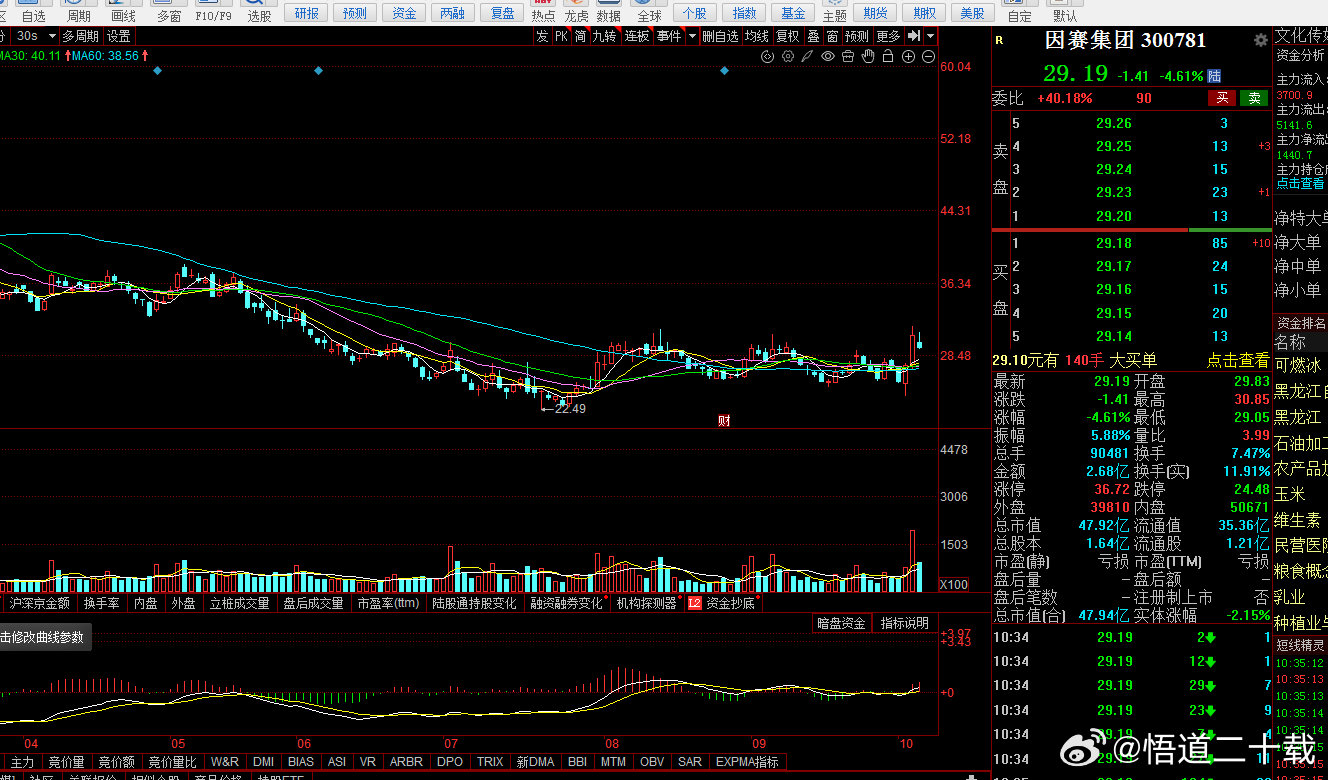Switch to 美股 US stocks section
The width and height of the screenshot is (1328, 780).
tap(972, 13)
